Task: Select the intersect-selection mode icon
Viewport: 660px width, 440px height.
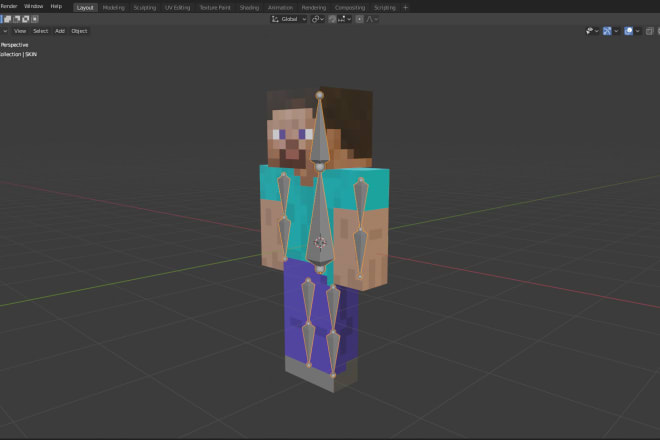Action: pyautogui.click(x=35, y=19)
